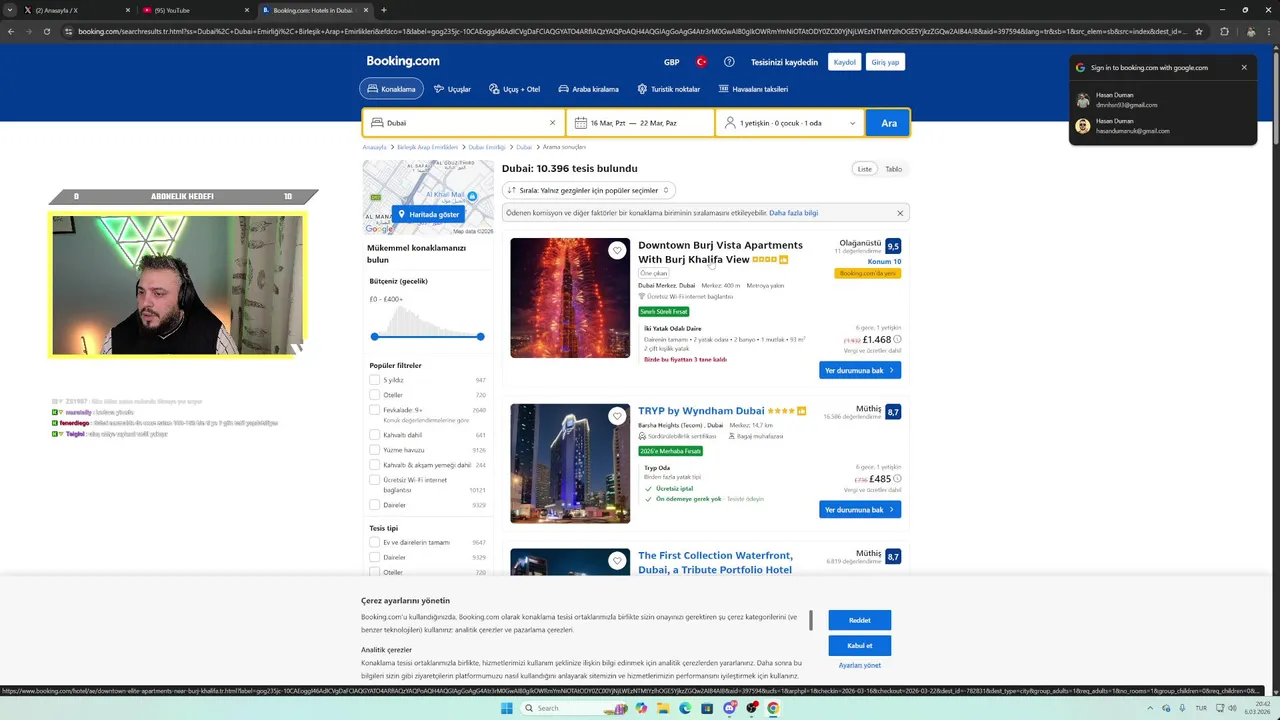Check the 5 yıldız filter
Image resolution: width=1280 pixels, height=720 pixels.
[x=374, y=380]
